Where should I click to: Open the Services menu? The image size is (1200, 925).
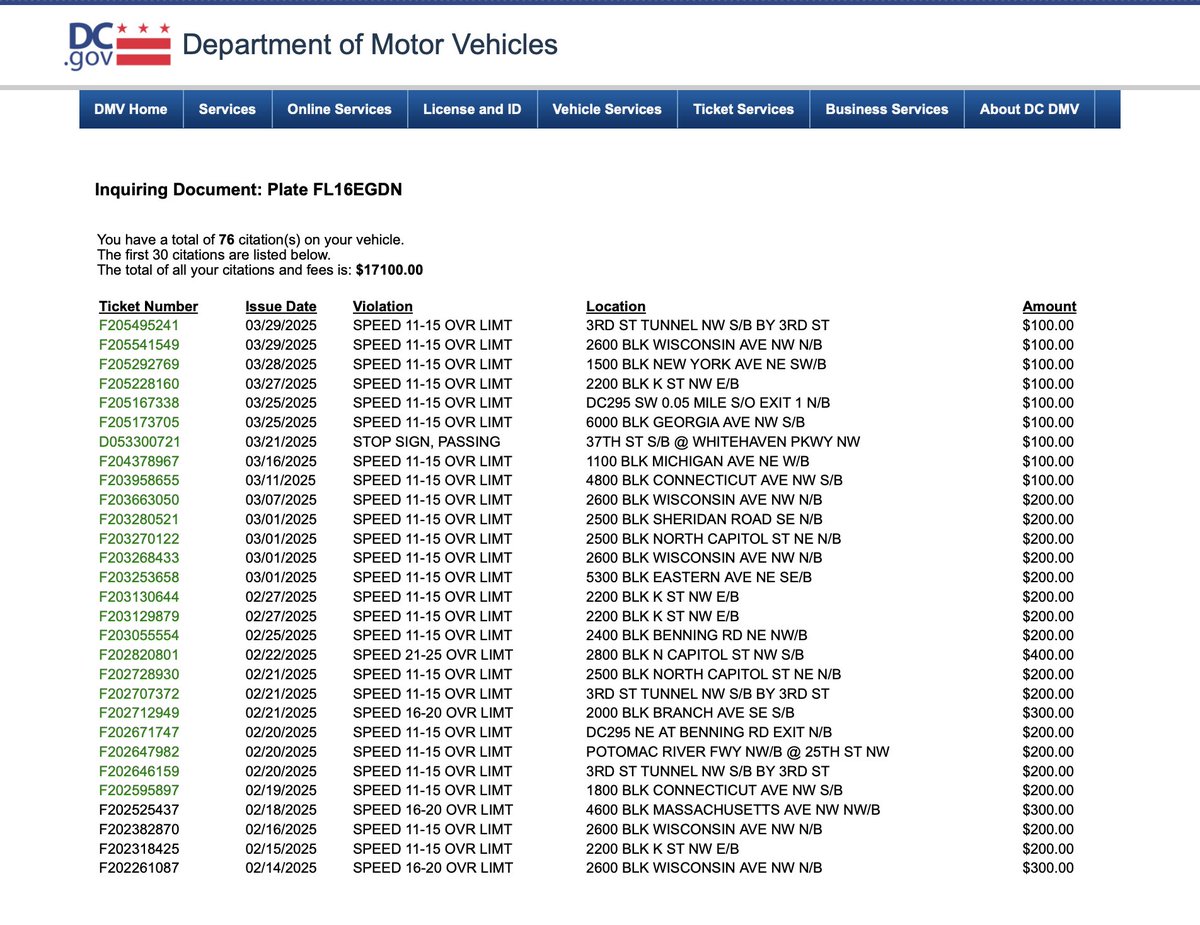coord(227,109)
